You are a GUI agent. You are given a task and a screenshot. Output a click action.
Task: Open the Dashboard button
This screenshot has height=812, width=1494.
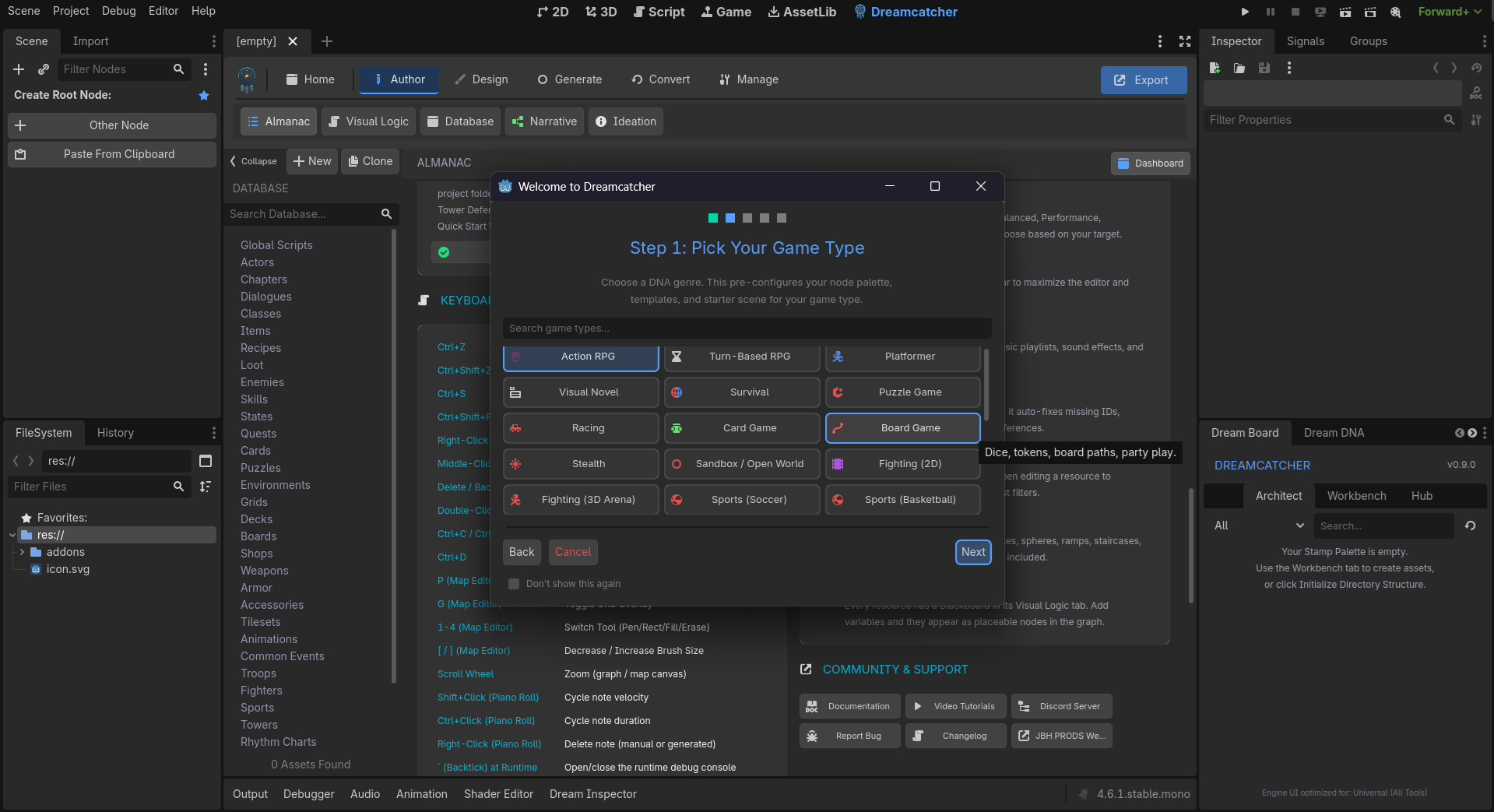(1151, 163)
